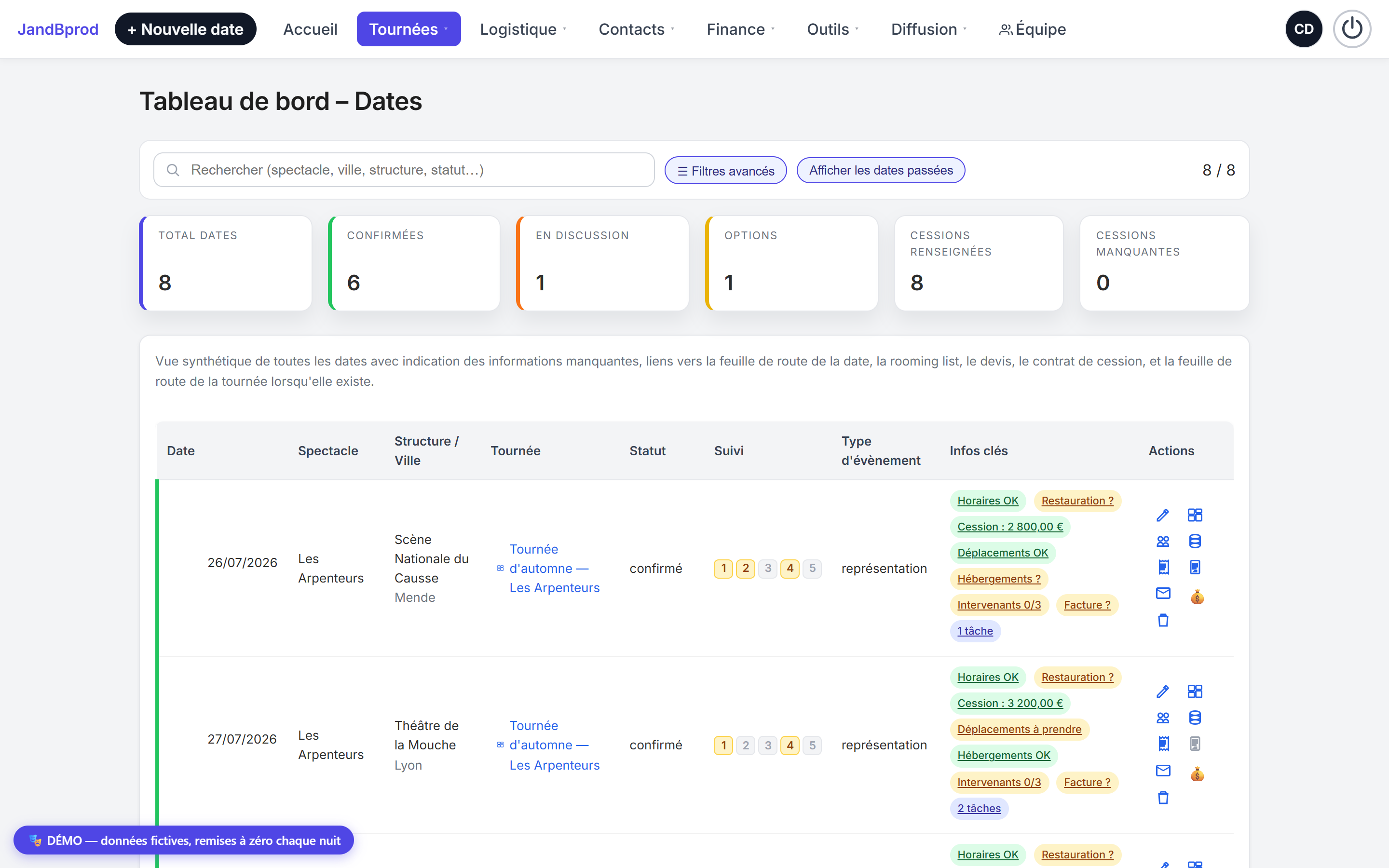Click the money bag icon for 26/07/2026
This screenshot has width=1389, height=868.
coord(1197,597)
